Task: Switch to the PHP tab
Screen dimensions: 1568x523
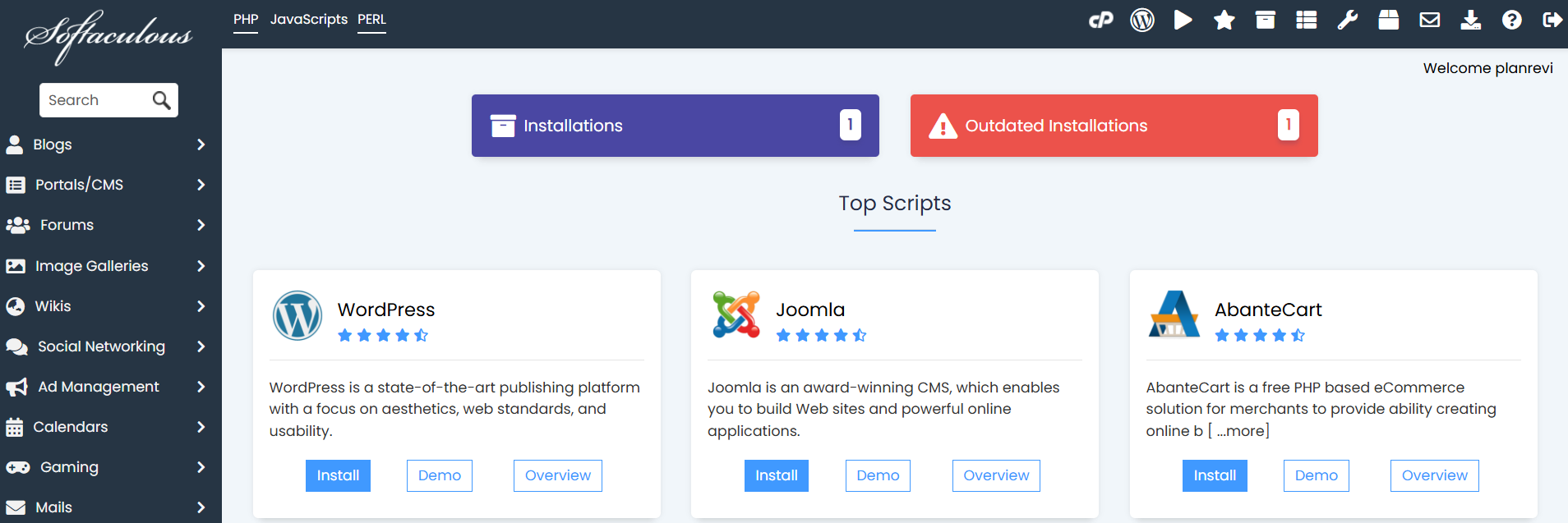Action: click(246, 20)
